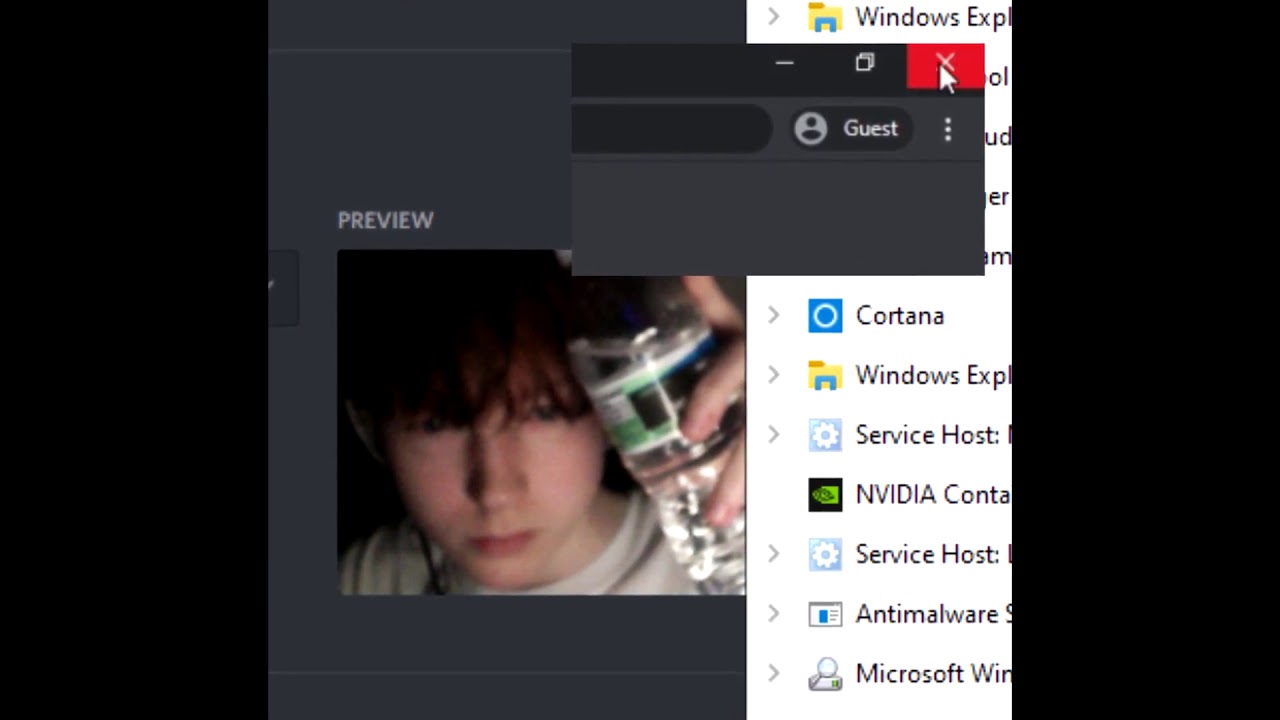This screenshot has height=720, width=1280.
Task: Click the Cortana process icon
Action: 825,316
